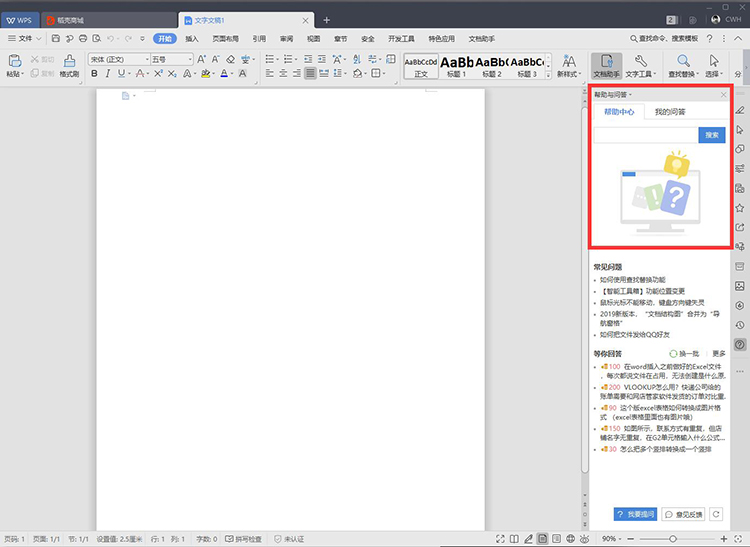Click the help search input field
Screen dimensions: 750x547
[646, 135]
